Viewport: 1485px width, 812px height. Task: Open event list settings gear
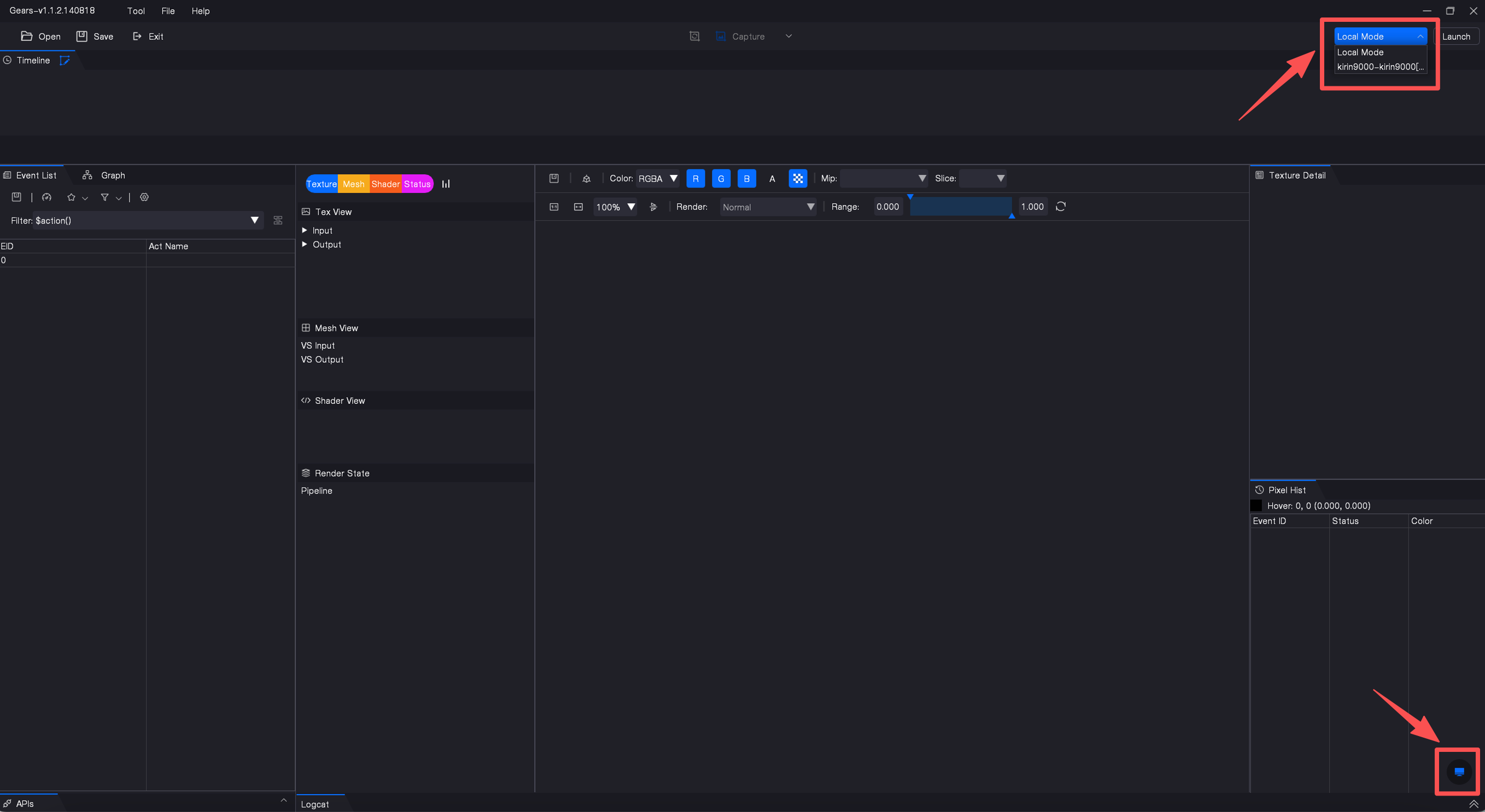pos(144,197)
